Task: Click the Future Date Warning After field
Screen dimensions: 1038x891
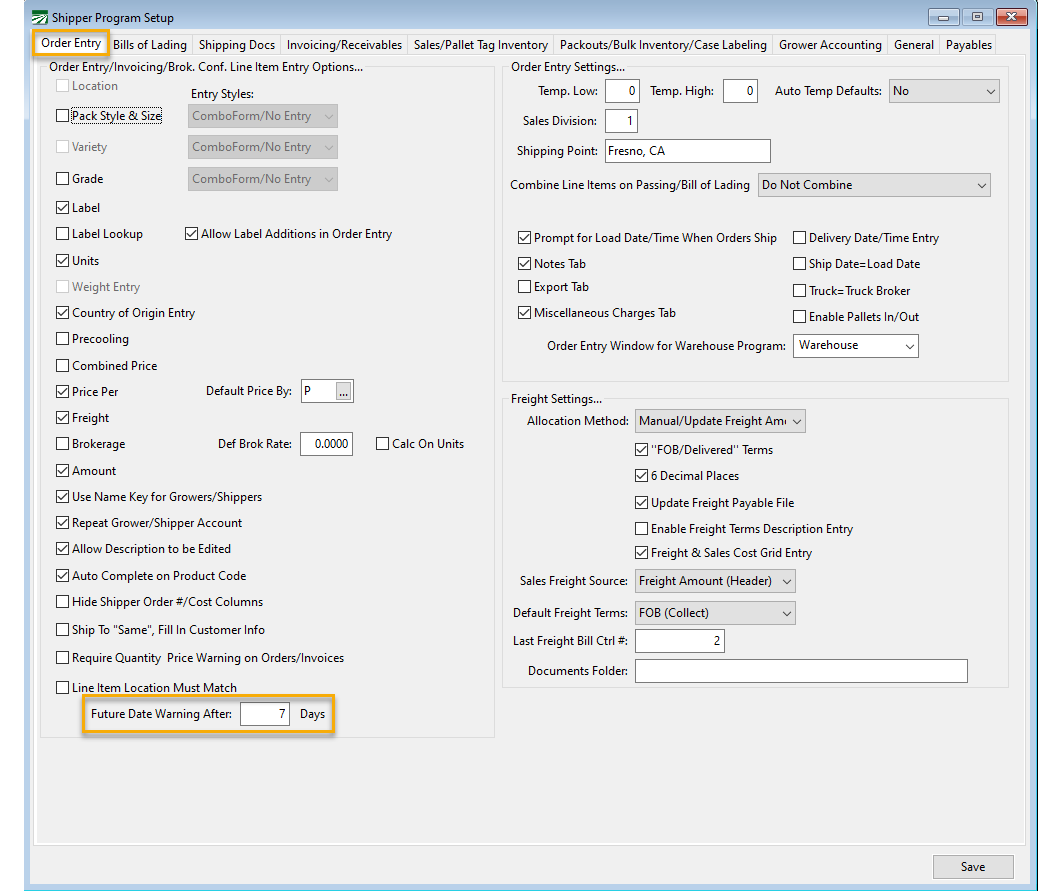Action: coord(266,714)
